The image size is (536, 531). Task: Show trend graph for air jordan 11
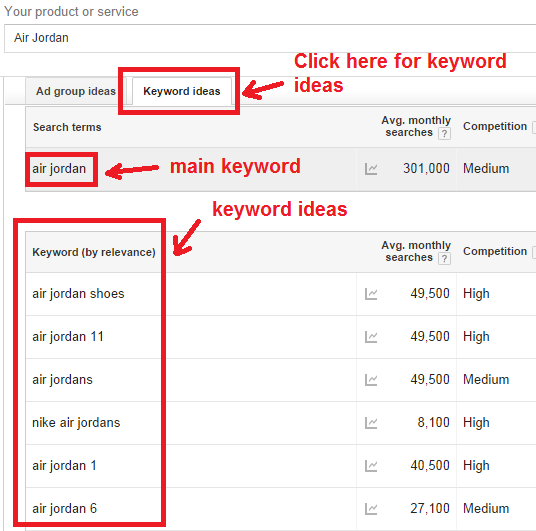pos(371,337)
